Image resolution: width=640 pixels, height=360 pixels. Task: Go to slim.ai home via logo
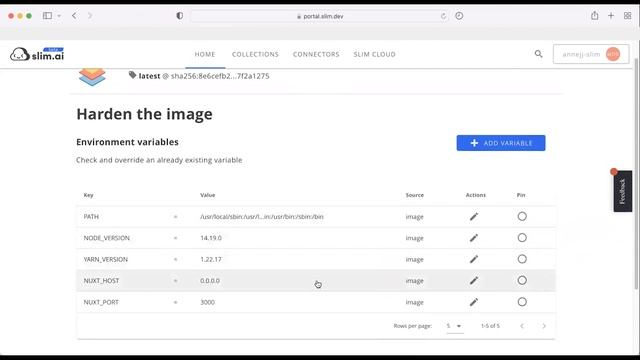tap(37, 54)
